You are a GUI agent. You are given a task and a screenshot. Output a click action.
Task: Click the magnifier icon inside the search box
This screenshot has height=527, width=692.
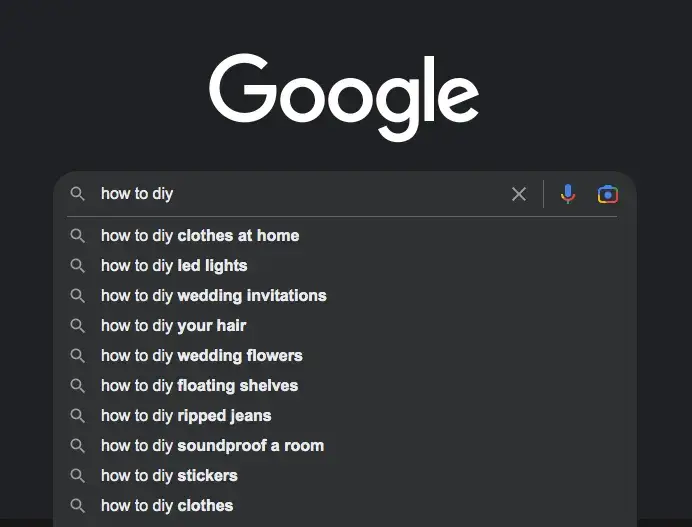tap(77, 194)
